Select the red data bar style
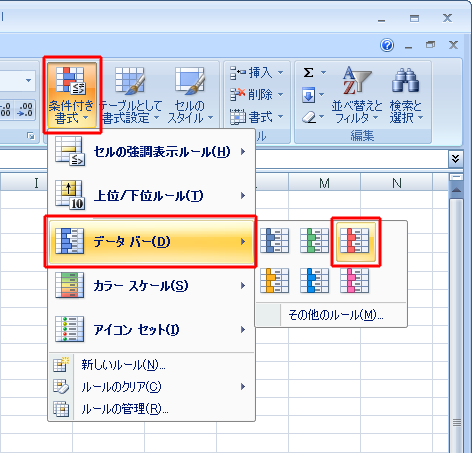 (x=355, y=241)
